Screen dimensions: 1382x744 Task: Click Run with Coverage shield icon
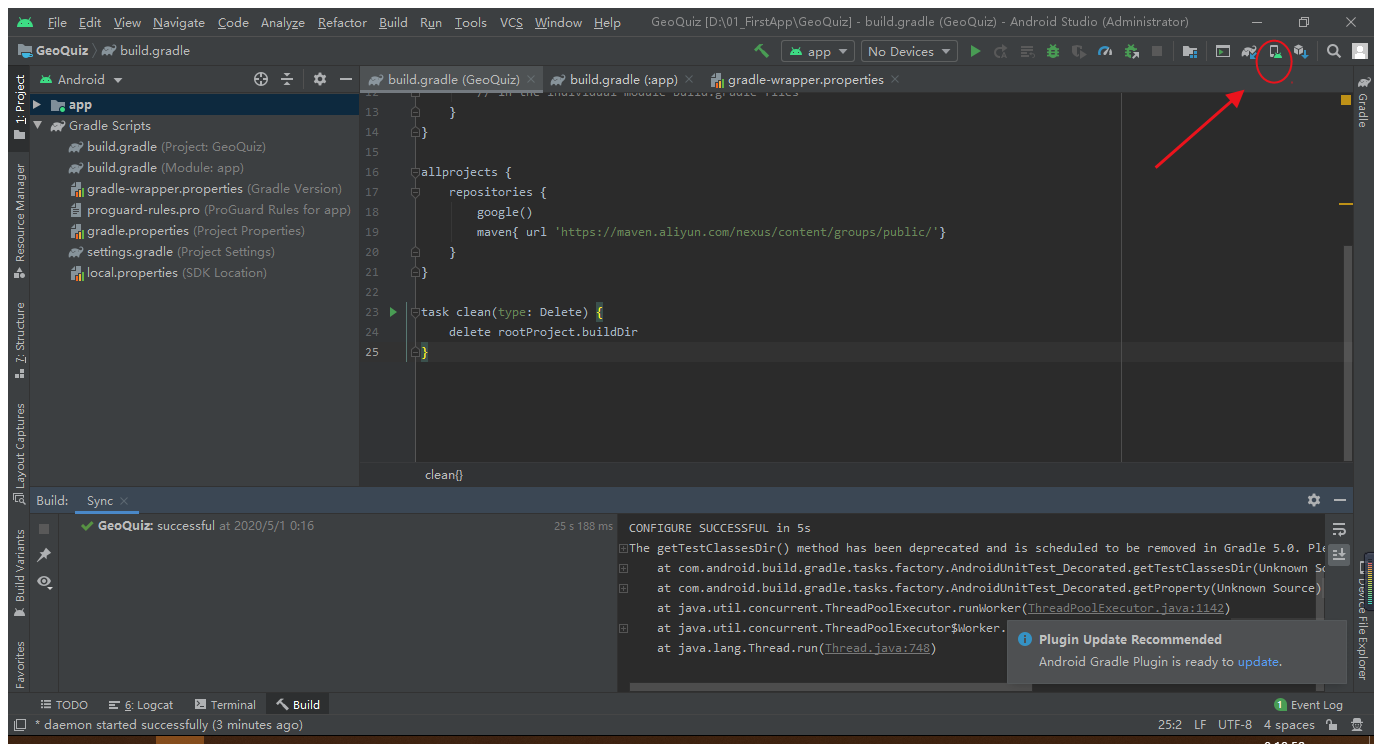[x=1079, y=51]
